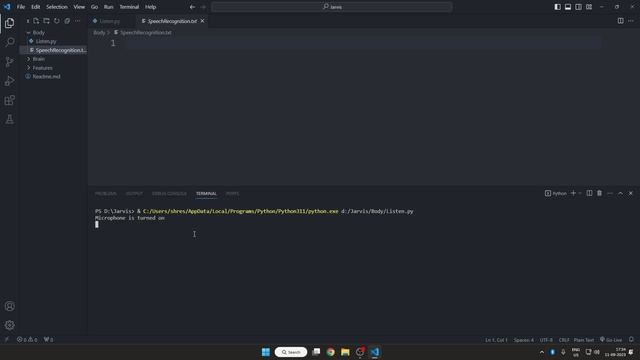Screen dimensions: 640x360
Task: Open remote window indicator in status bar
Action: point(7,340)
